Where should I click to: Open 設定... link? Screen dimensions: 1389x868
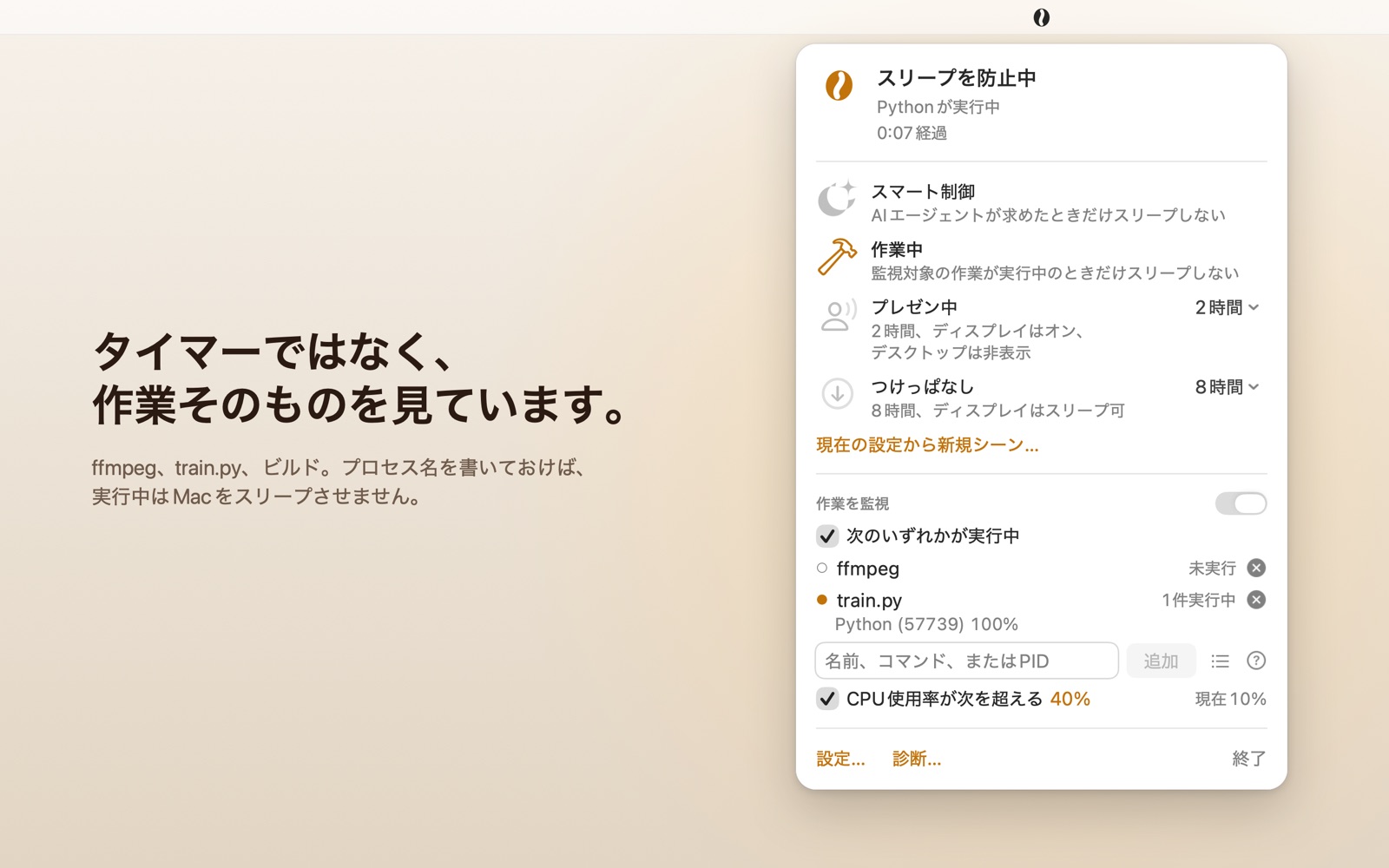point(840,759)
